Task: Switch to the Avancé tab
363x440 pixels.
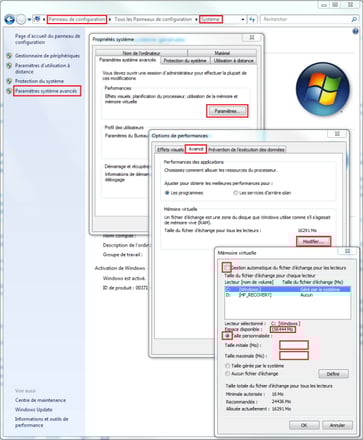Action: [196, 149]
